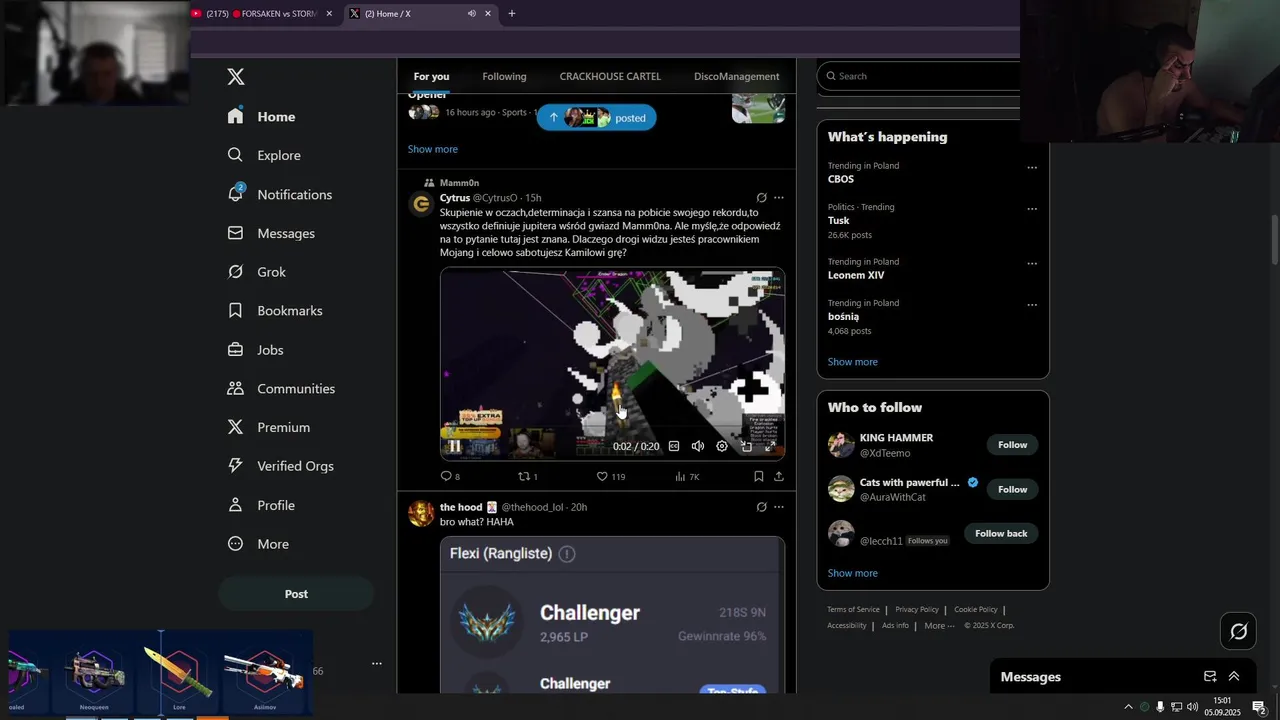Viewport: 1280px width, 720px height.
Task: Switch to the FORSAKEN vs STORM tab
Action: 261,14
